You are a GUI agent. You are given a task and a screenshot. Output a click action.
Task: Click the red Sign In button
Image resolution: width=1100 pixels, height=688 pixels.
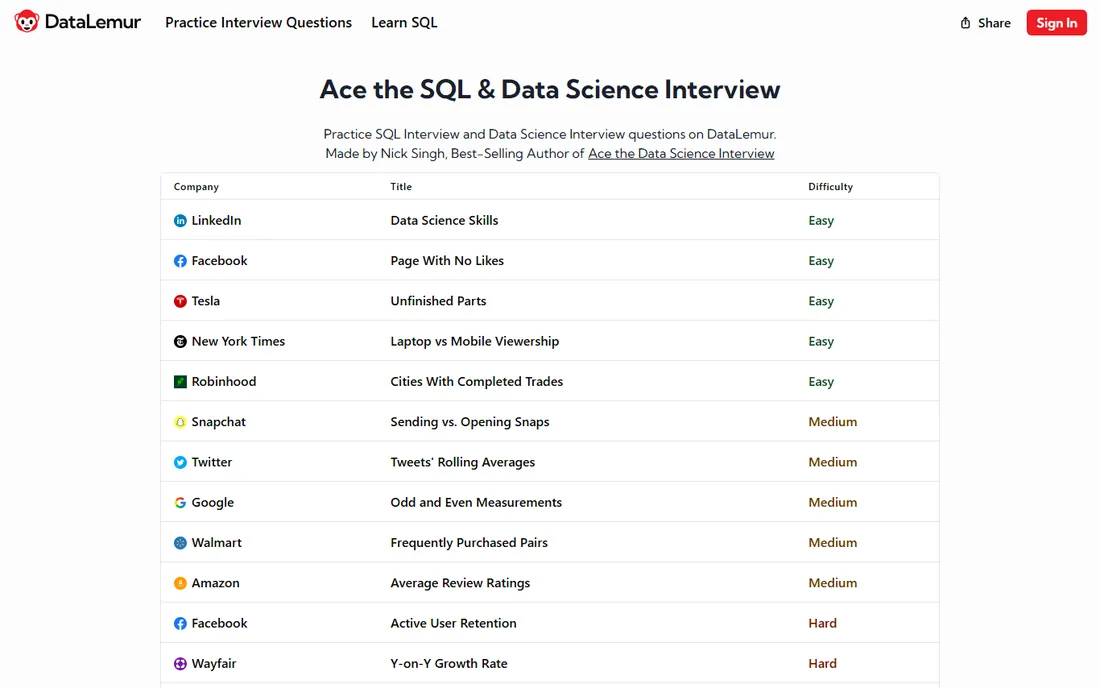[1057, 22]
